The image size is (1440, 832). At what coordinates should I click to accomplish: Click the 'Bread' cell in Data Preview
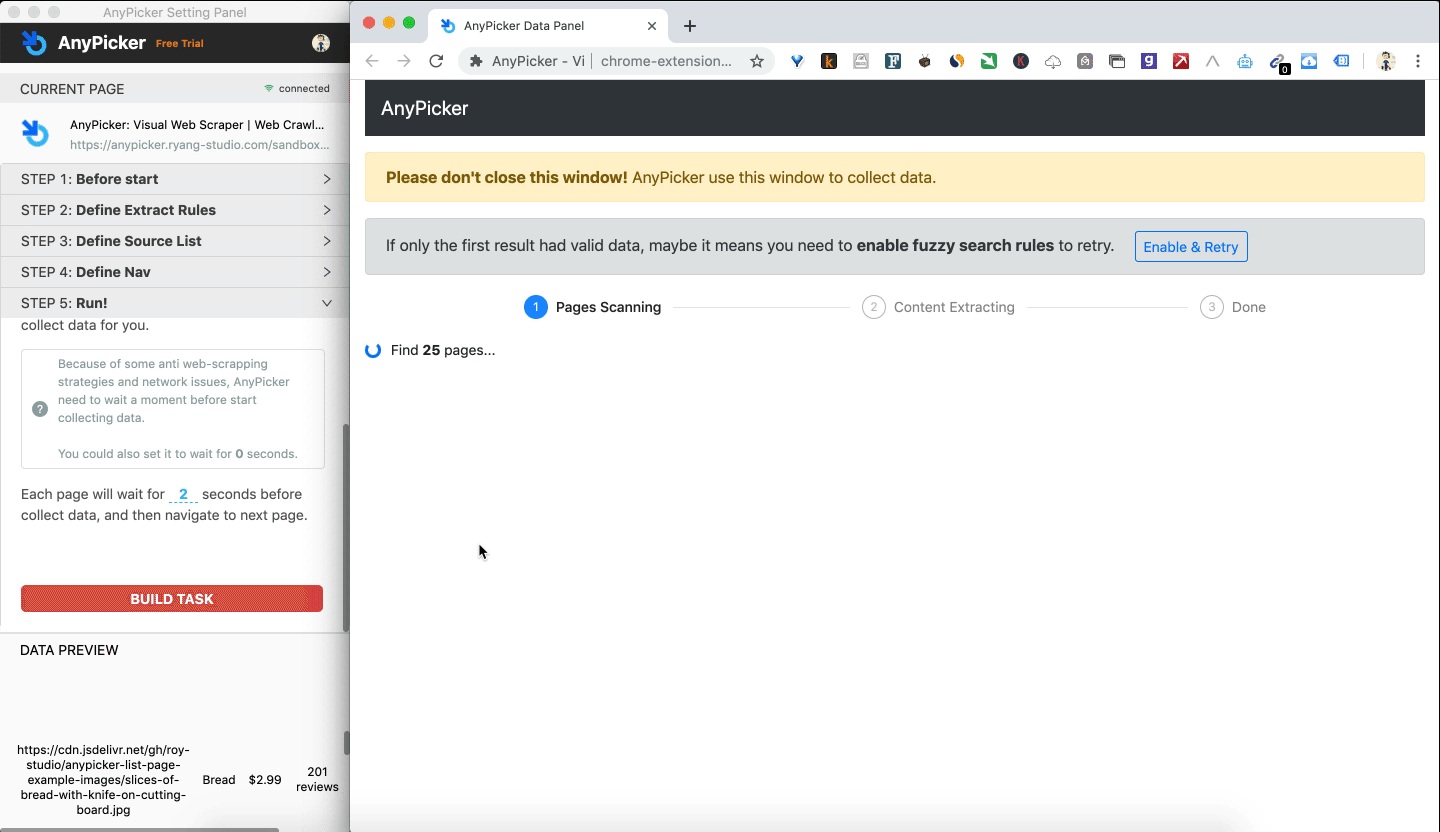219,780
